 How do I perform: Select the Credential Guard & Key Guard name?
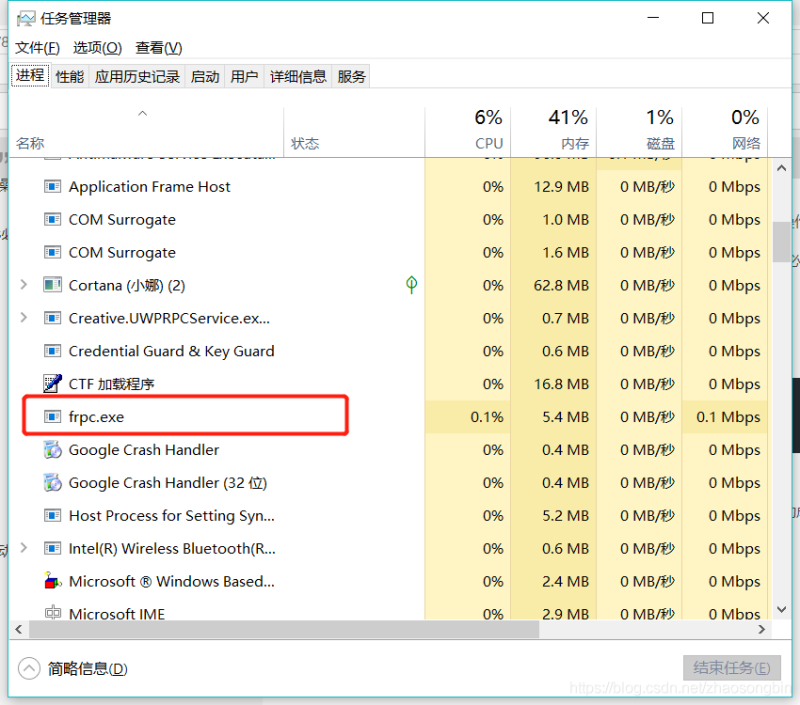pyautogui.click(x=171, y=351)
